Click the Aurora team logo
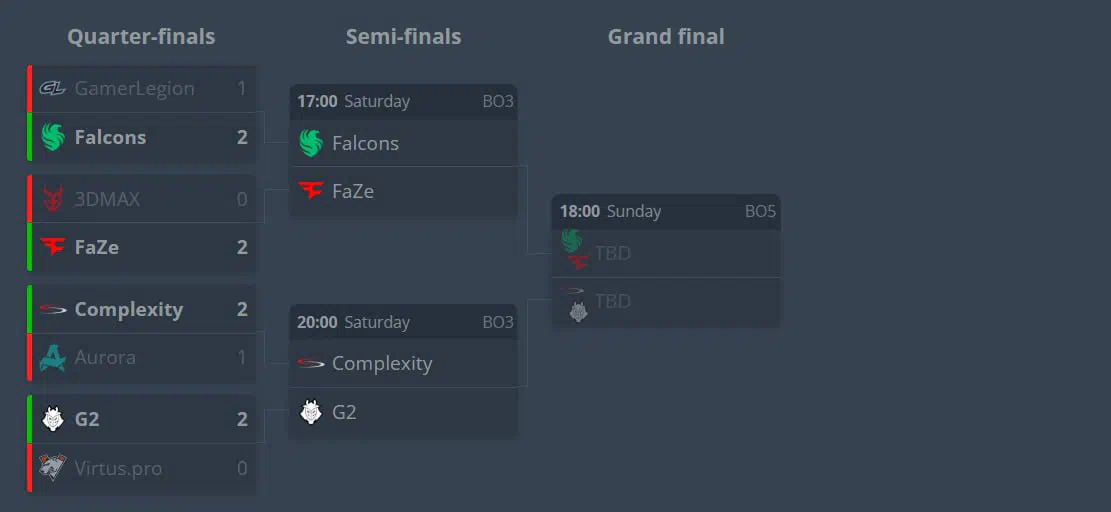The image size is (1111, 512). point(52,357)
